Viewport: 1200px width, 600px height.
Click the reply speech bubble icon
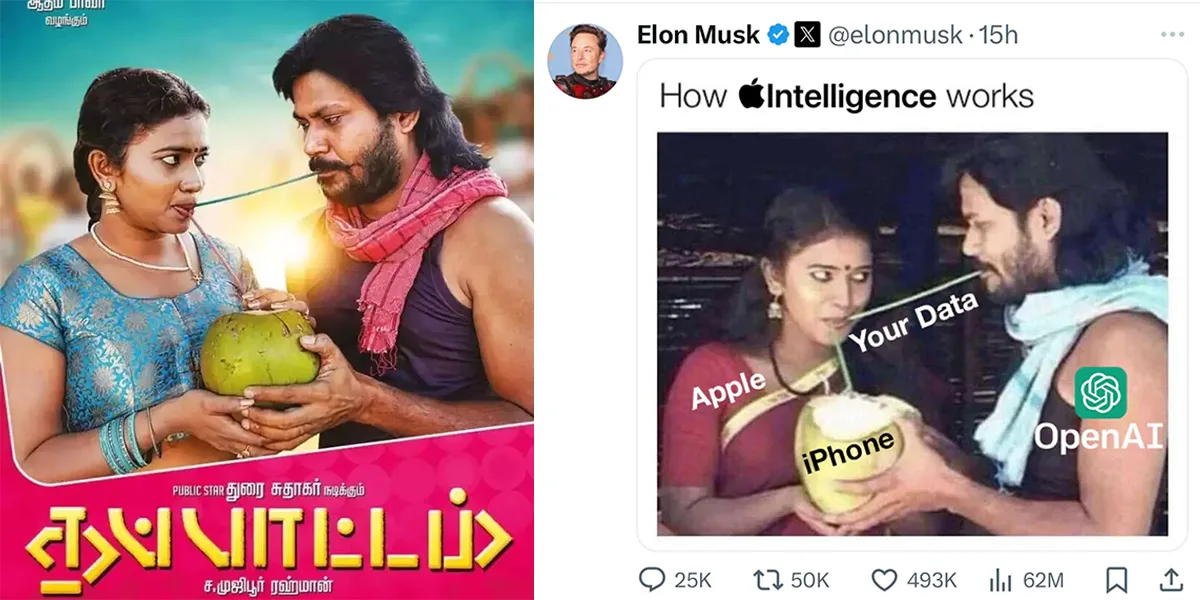point(651,579)
